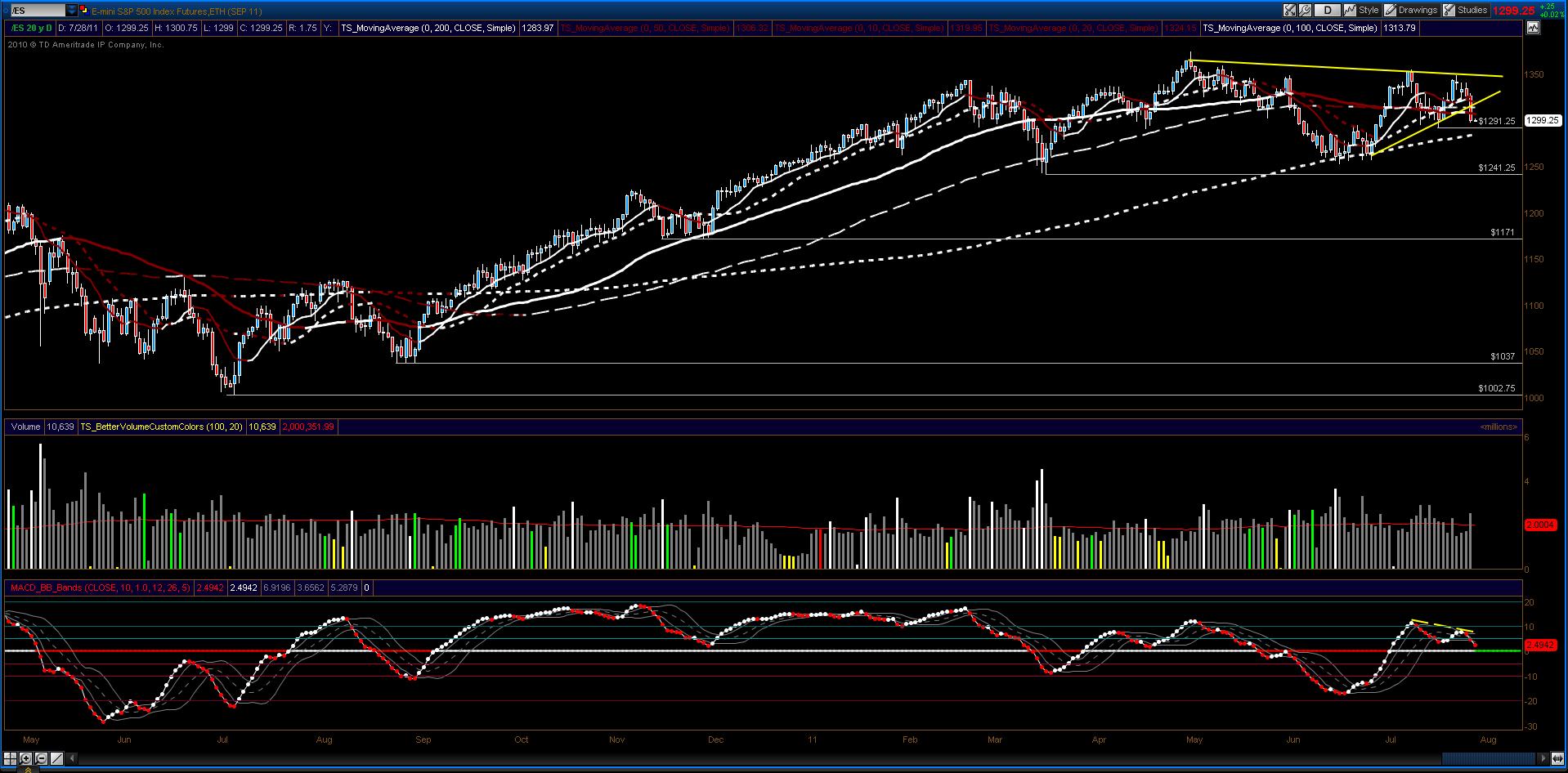The height and width of the screenshot is (773, 1568).
Task: Click the 50-period TS_MovingAverage label in red
Action: tap(646, 28)
